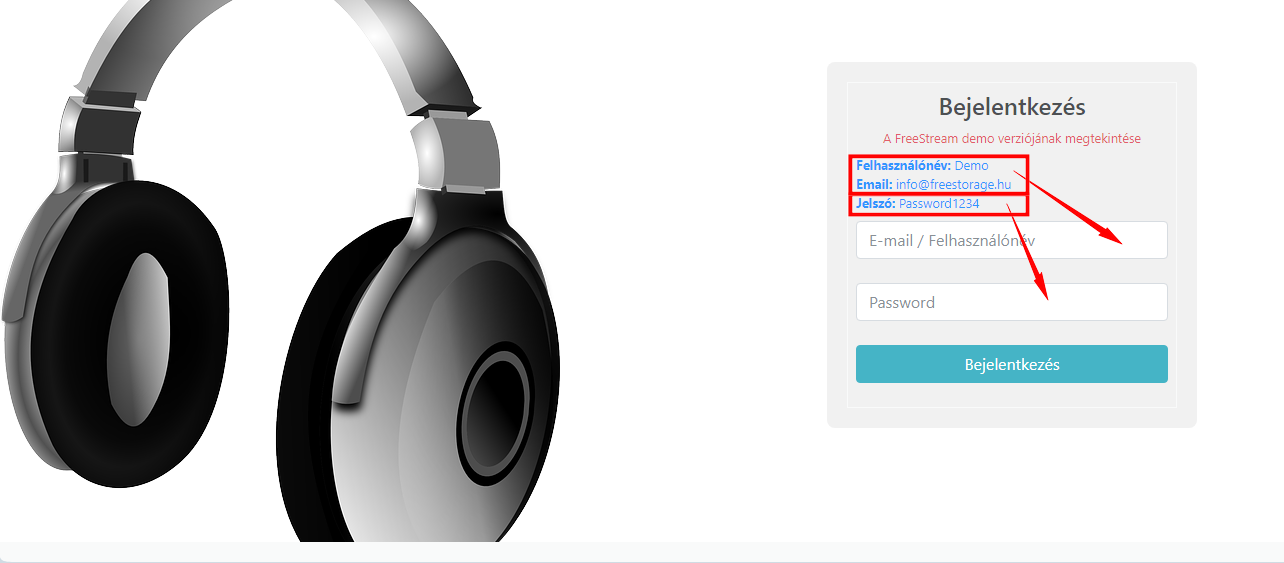Click the bold Email: label

click(x=874, y=184)
